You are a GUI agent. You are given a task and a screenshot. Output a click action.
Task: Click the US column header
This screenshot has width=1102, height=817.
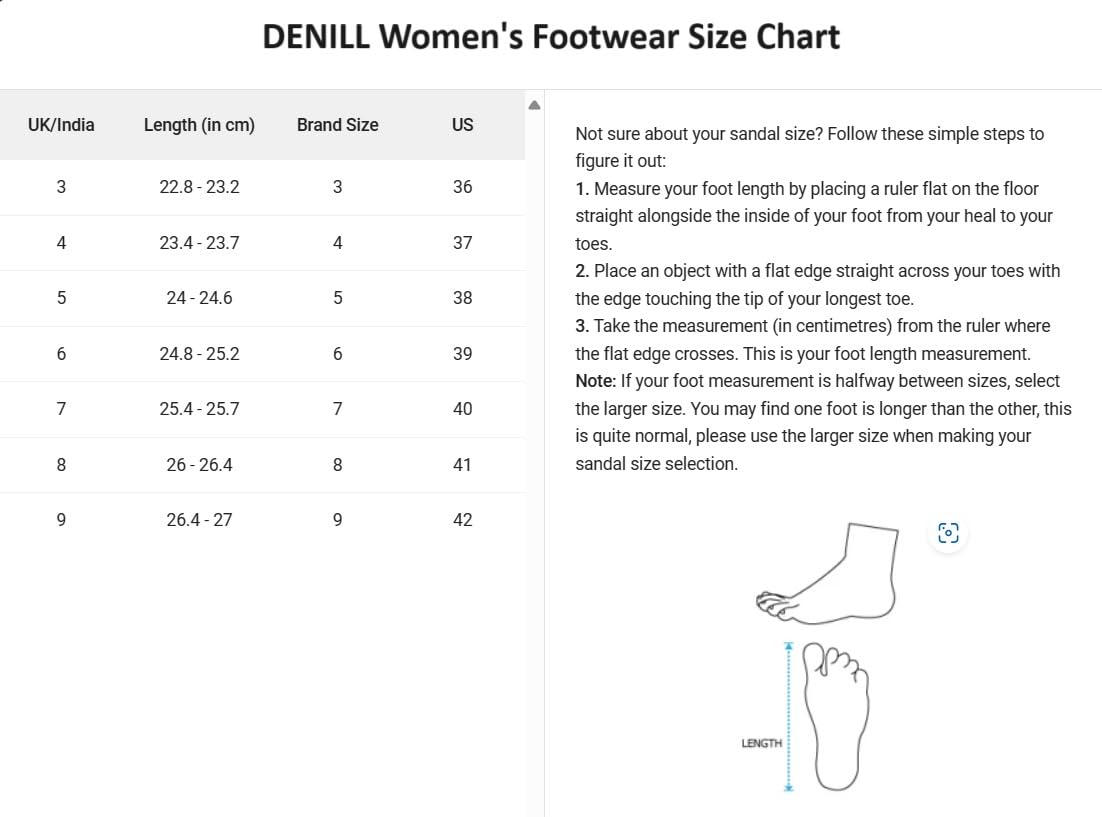tap(462, 125)
